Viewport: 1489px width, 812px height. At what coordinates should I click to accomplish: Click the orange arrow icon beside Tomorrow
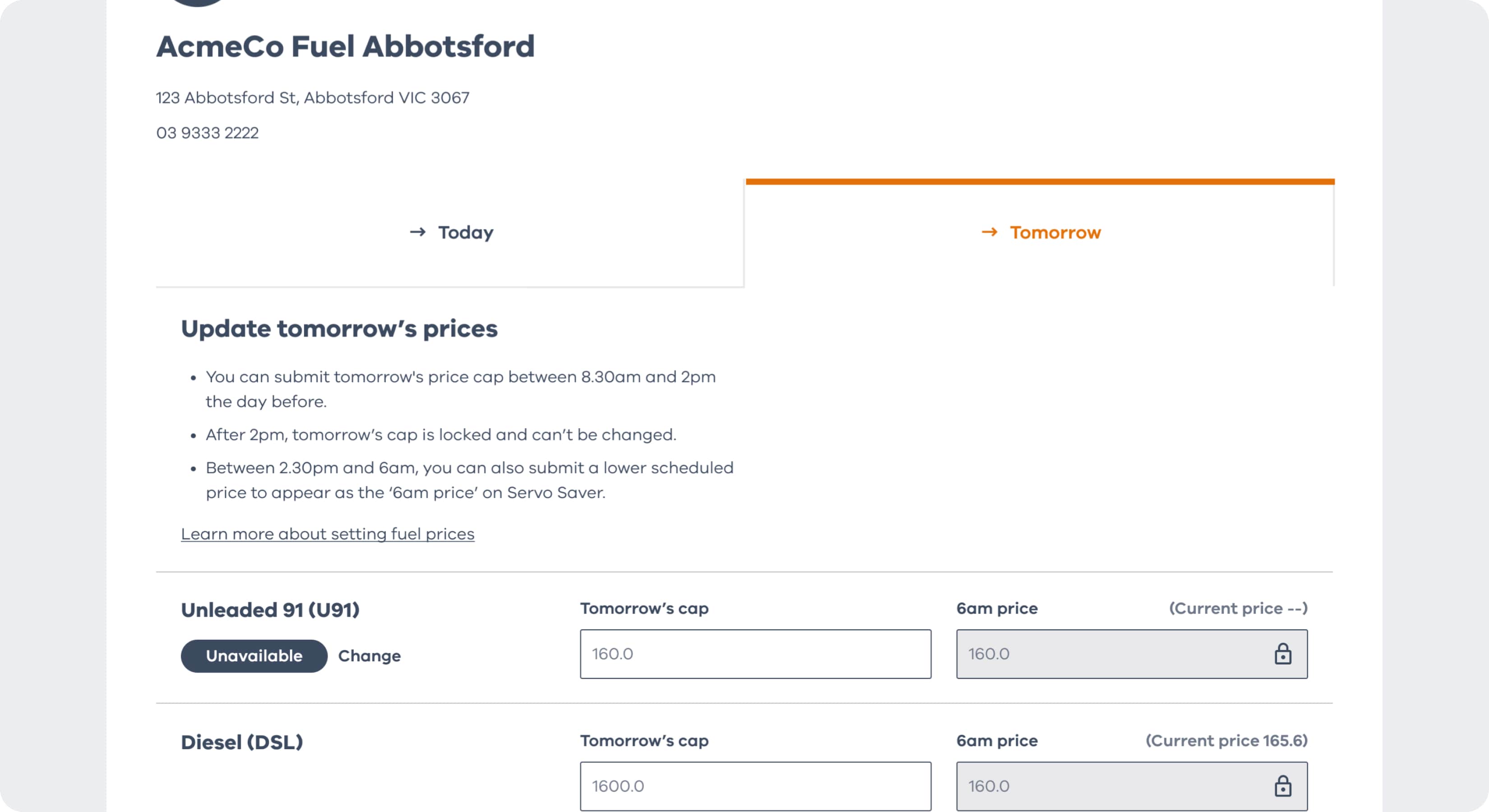tap(989, 232)
